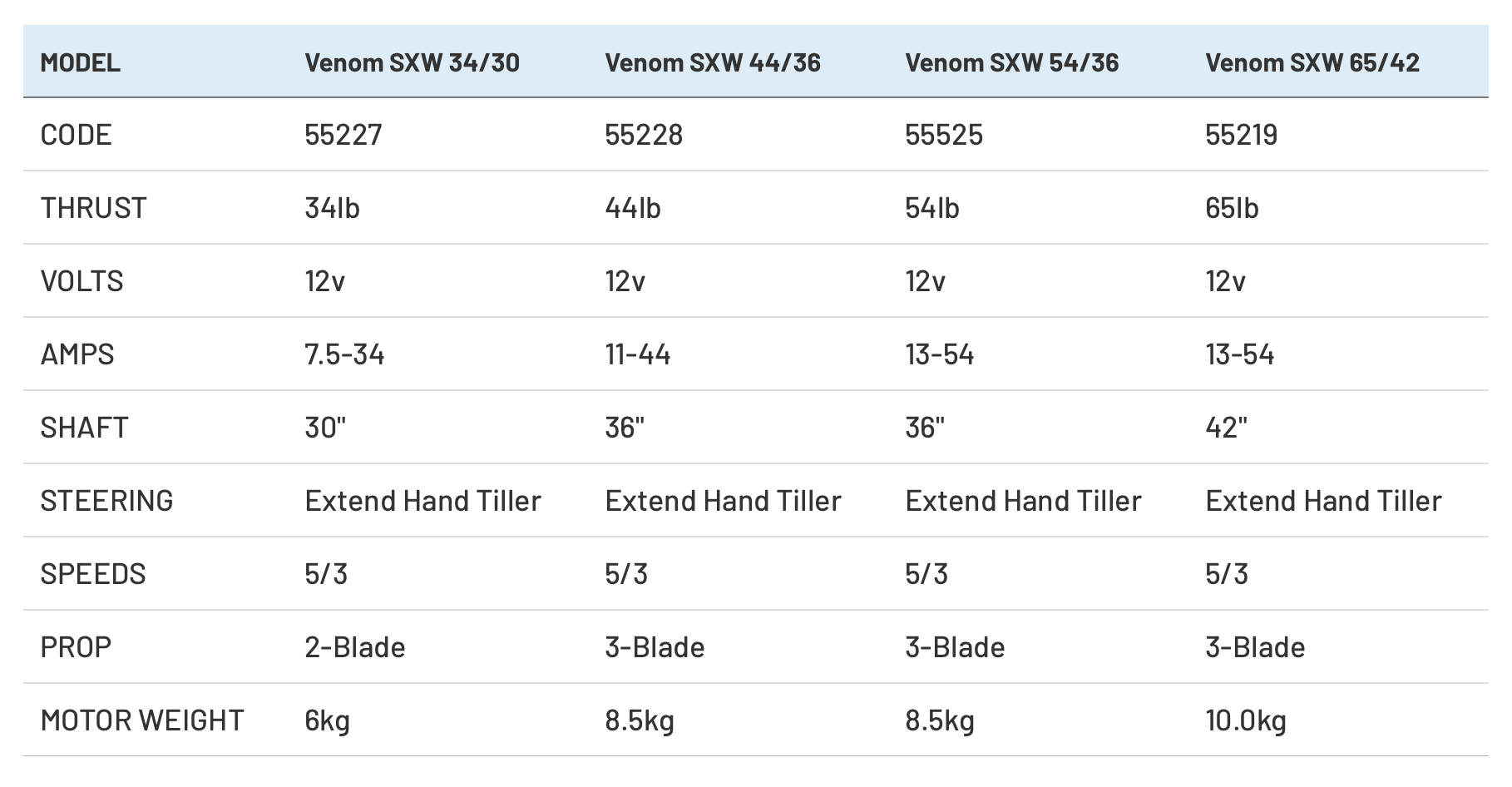The width and height of the screenshot is (1512, 787).
Task: Click product code 55228
Action: coord(644,135)
